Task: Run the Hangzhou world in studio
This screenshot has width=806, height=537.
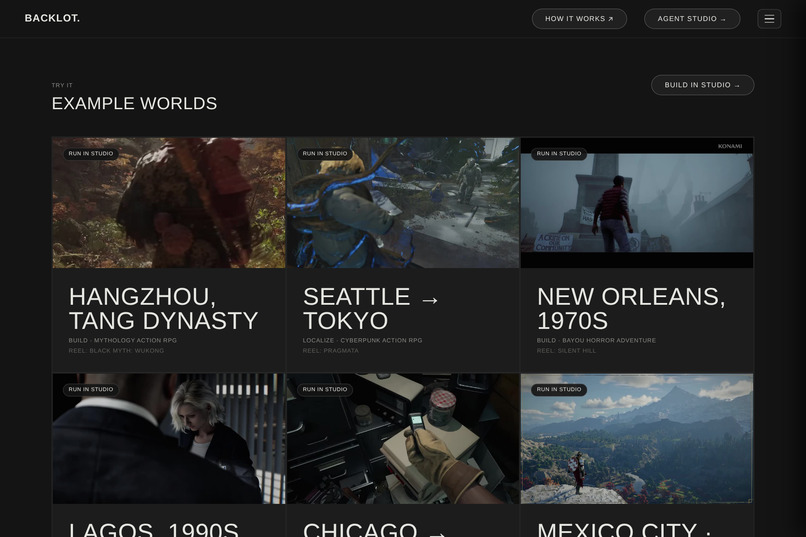Action: click(91, 154)
